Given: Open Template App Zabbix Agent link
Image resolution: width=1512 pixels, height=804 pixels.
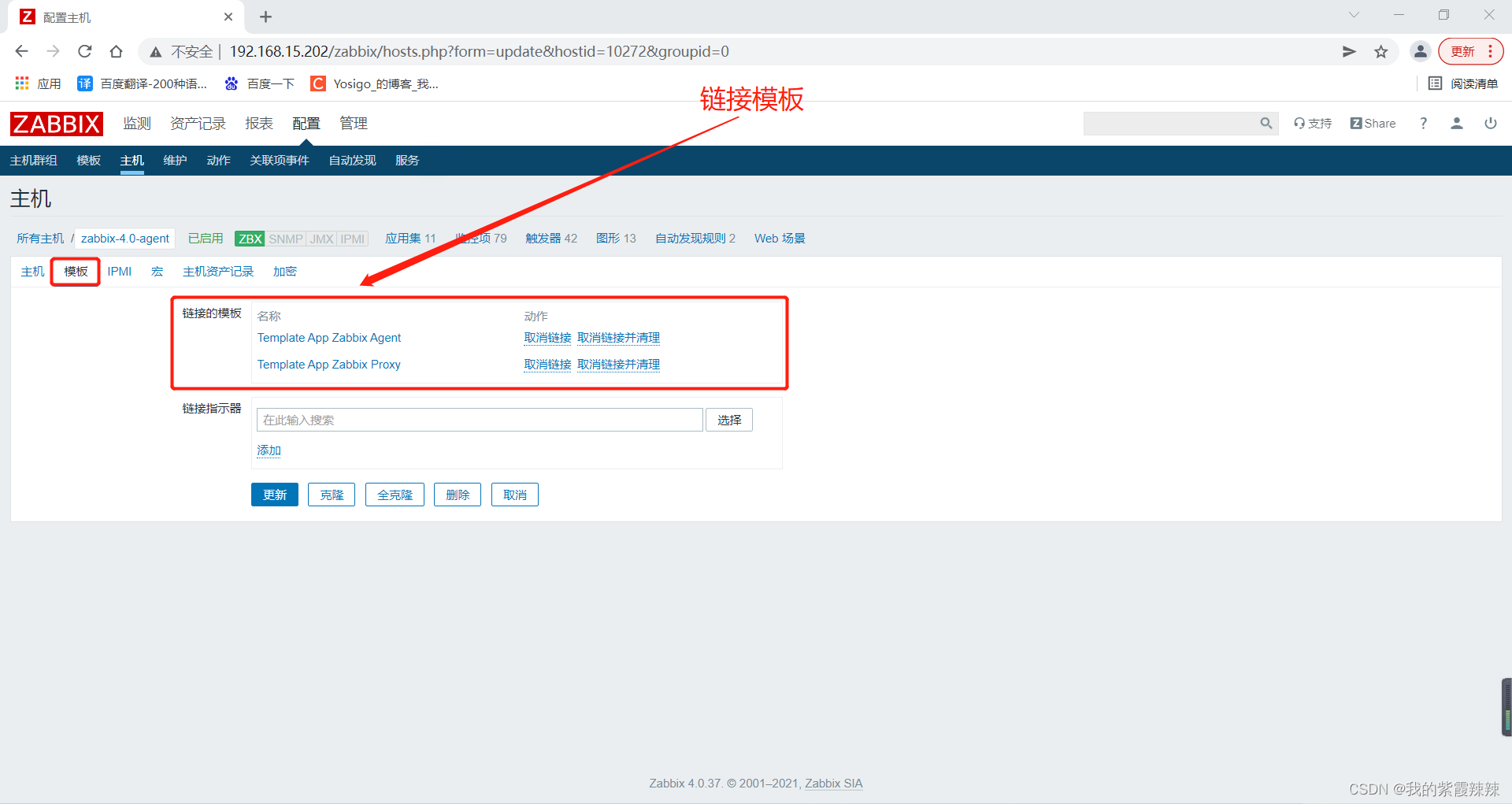Looking at the screenshot, I should 329,338.
